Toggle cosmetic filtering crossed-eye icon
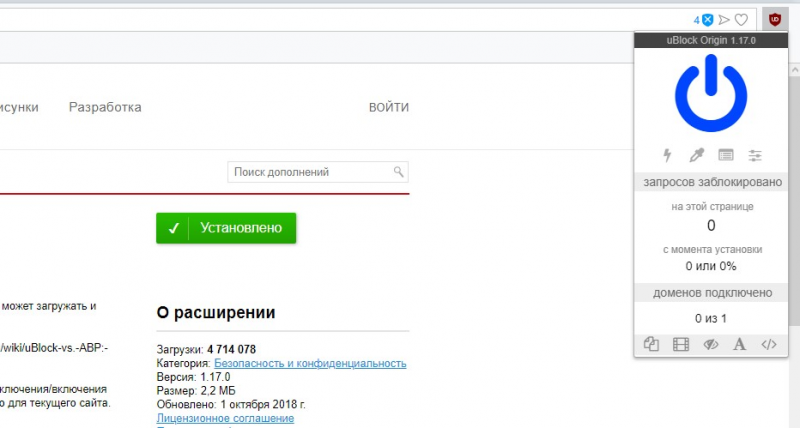 point(710,344)
